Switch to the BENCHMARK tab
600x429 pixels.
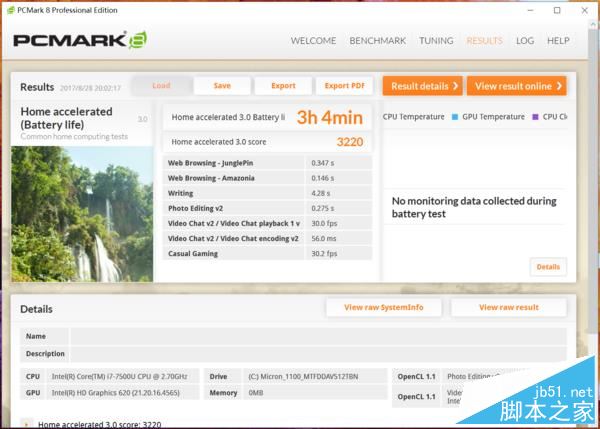(x=377, y=41)
